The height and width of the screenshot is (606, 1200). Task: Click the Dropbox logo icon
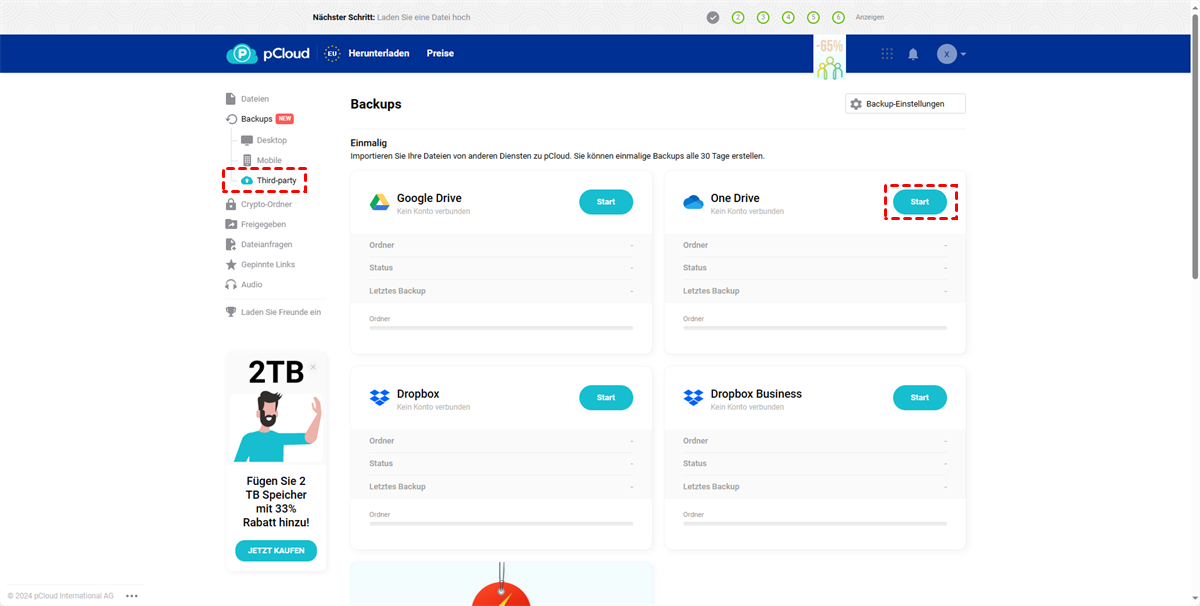tap(380, 398)
